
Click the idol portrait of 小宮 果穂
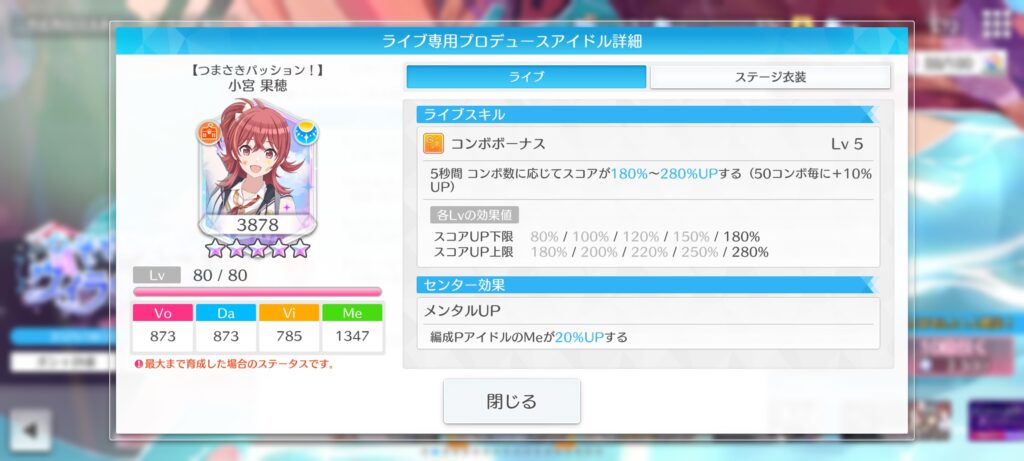257,168
